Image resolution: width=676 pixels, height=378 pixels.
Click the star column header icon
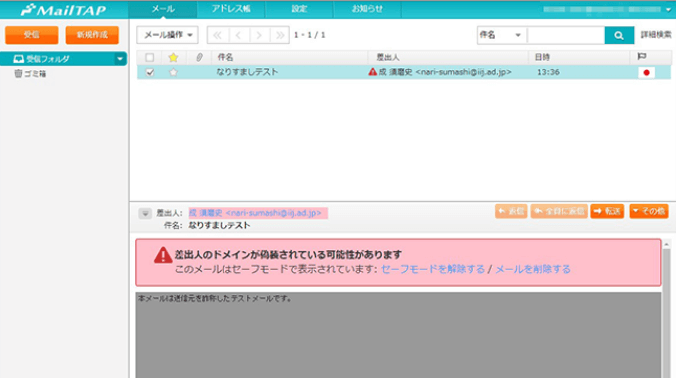pyautogui.click(x=173, y=57)
